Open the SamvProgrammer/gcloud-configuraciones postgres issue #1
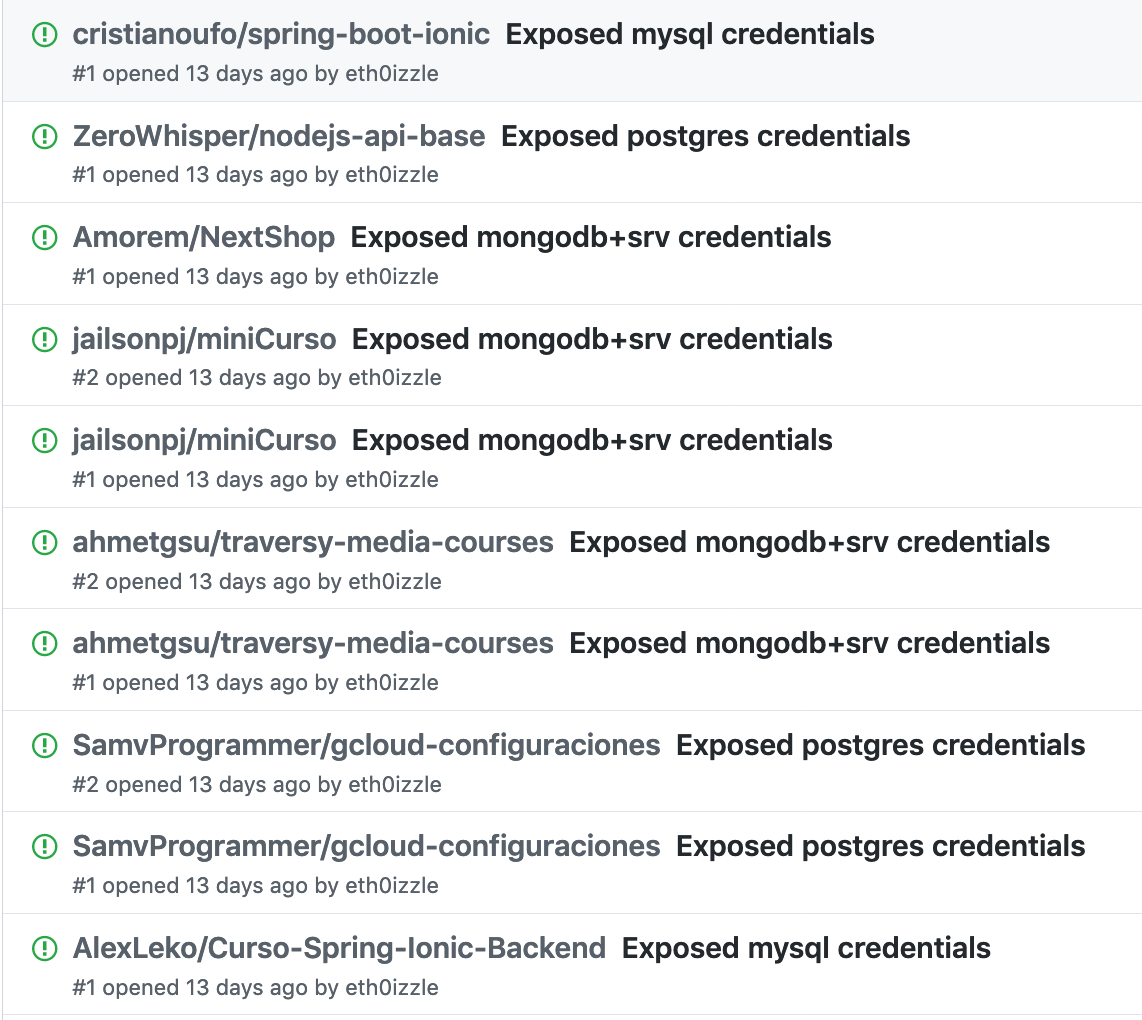Image resolution: width=1142 pixels, height=1020 pixels. (x=881, y=846)
